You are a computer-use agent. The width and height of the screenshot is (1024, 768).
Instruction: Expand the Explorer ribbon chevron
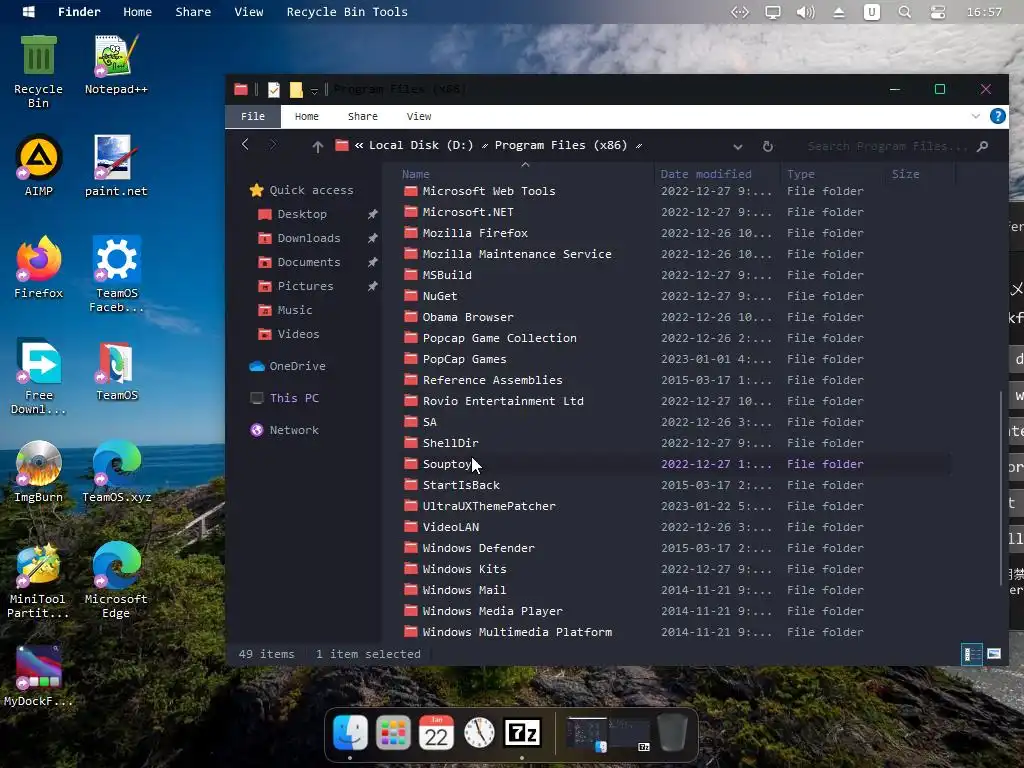click(x=976, y=116)
